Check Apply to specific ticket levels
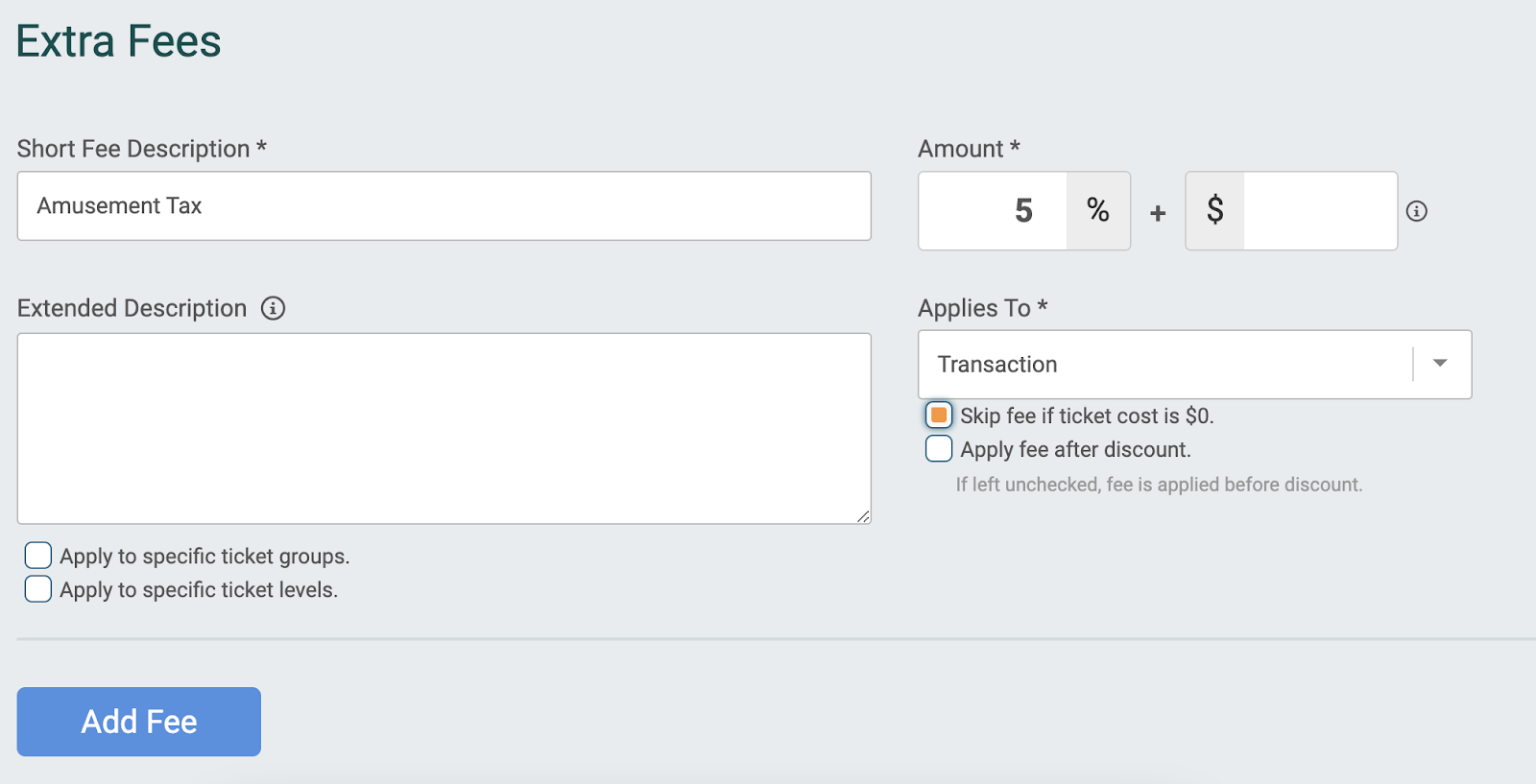This screenshot has width=1536, height=784. pos(38,588)
